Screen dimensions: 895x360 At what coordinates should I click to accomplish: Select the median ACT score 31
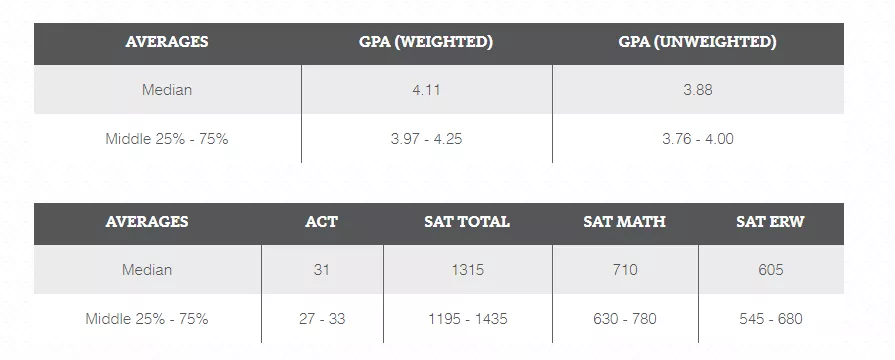point(321,270)
